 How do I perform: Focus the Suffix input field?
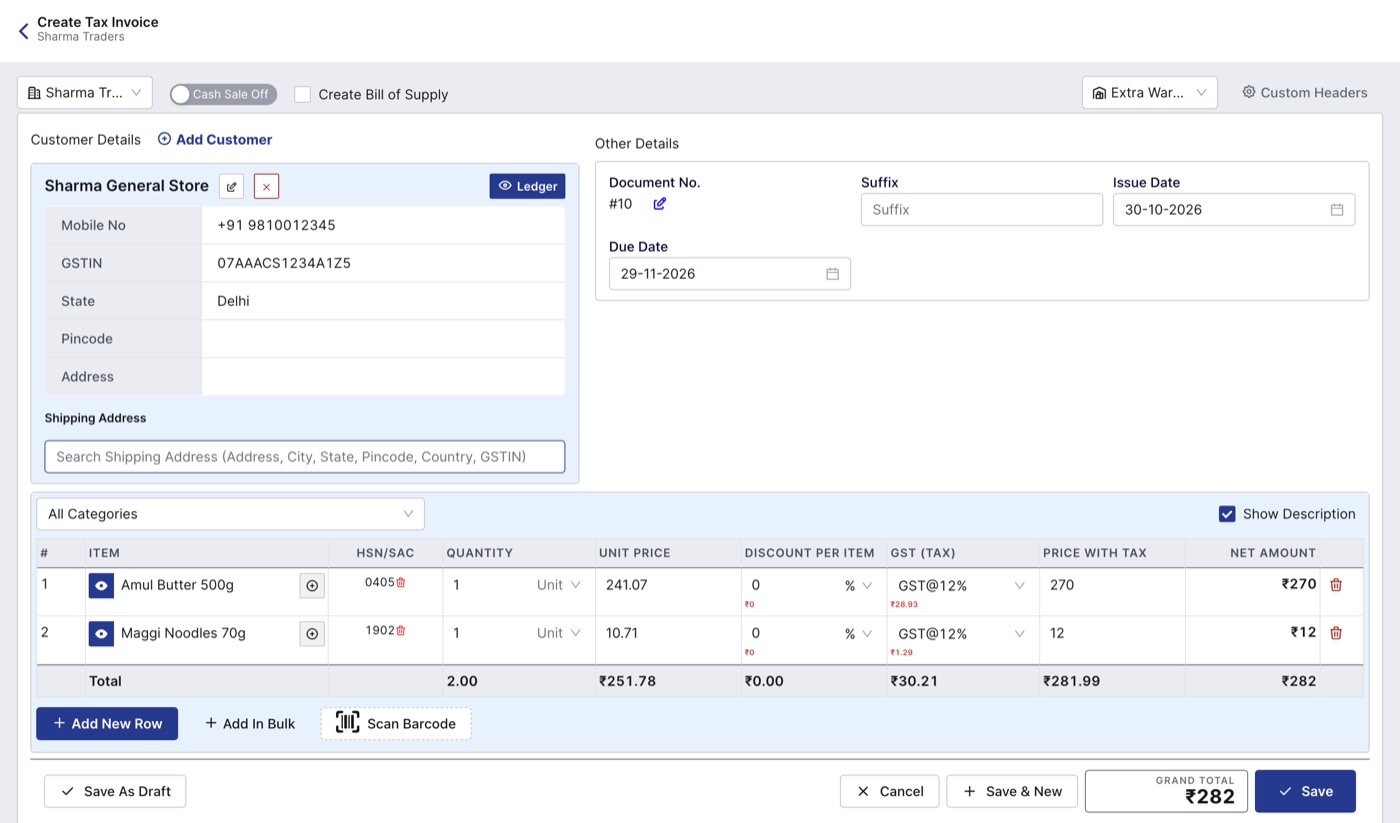[x=982, y=210]
